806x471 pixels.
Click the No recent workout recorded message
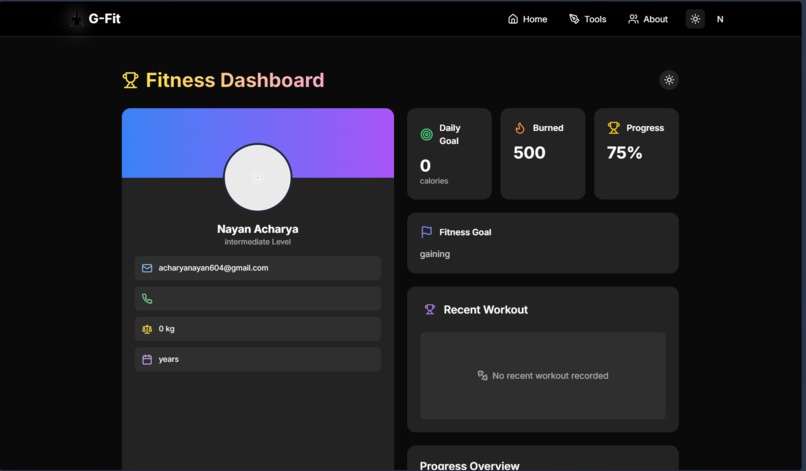click(550, 376)
